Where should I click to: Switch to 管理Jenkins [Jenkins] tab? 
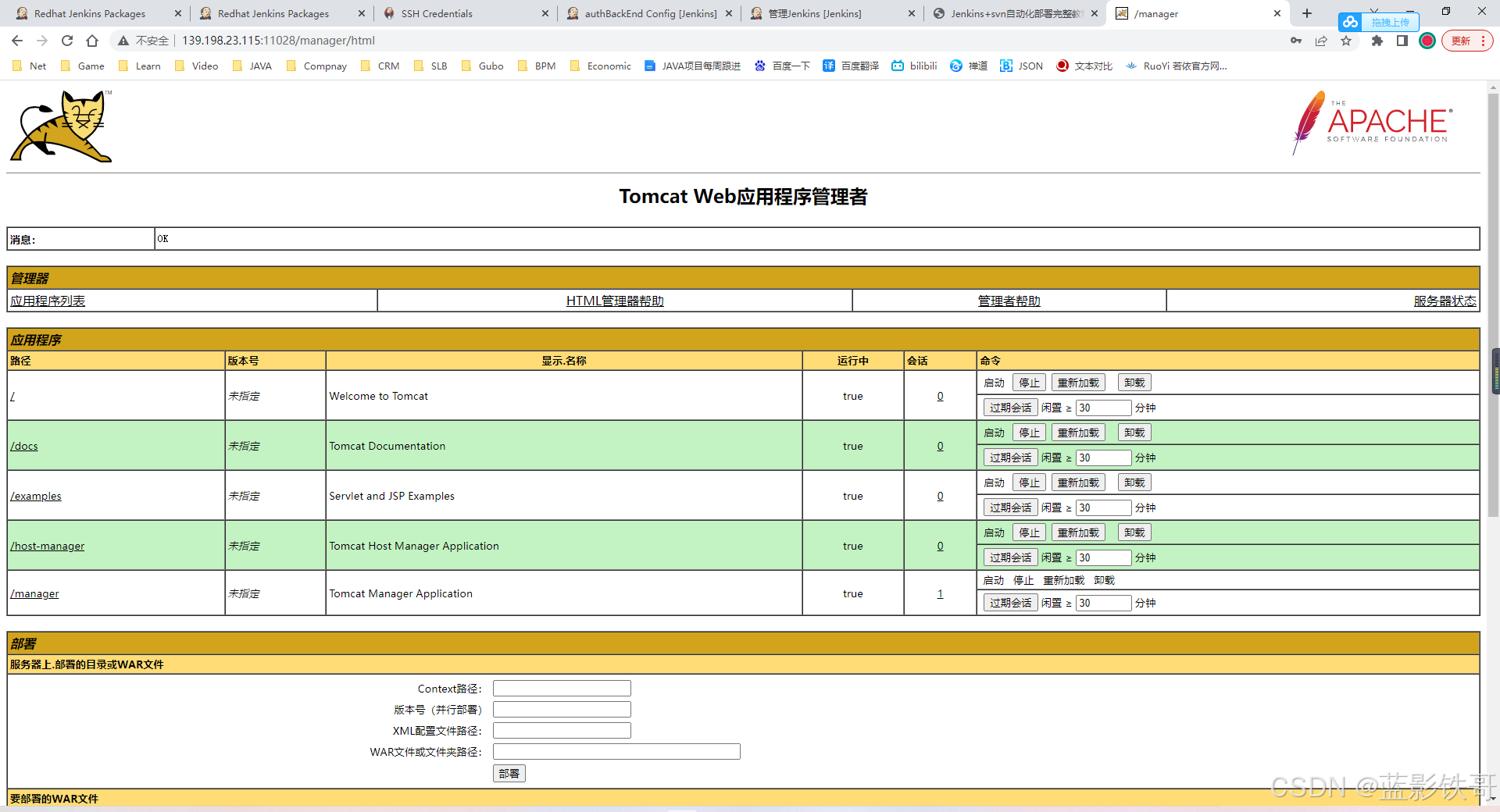point(832,13)
